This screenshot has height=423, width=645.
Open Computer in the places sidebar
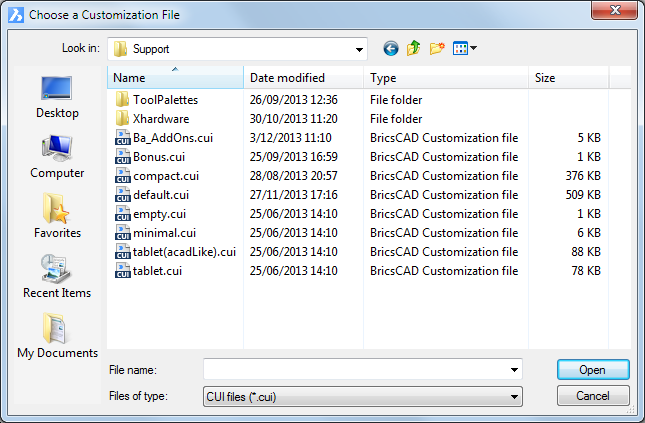tap(57, 157)
